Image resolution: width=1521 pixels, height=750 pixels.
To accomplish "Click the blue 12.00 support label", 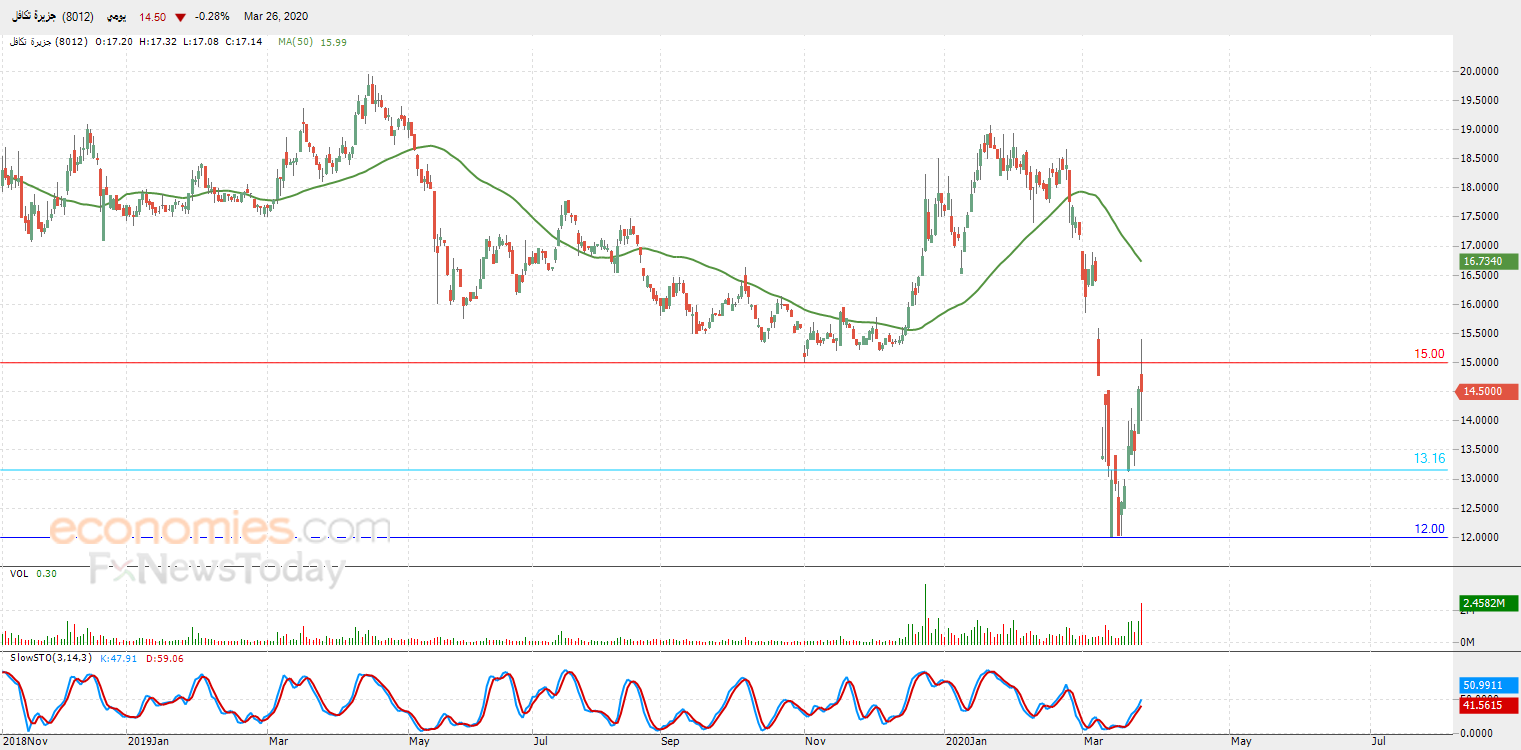I will tap(1429, 529).
